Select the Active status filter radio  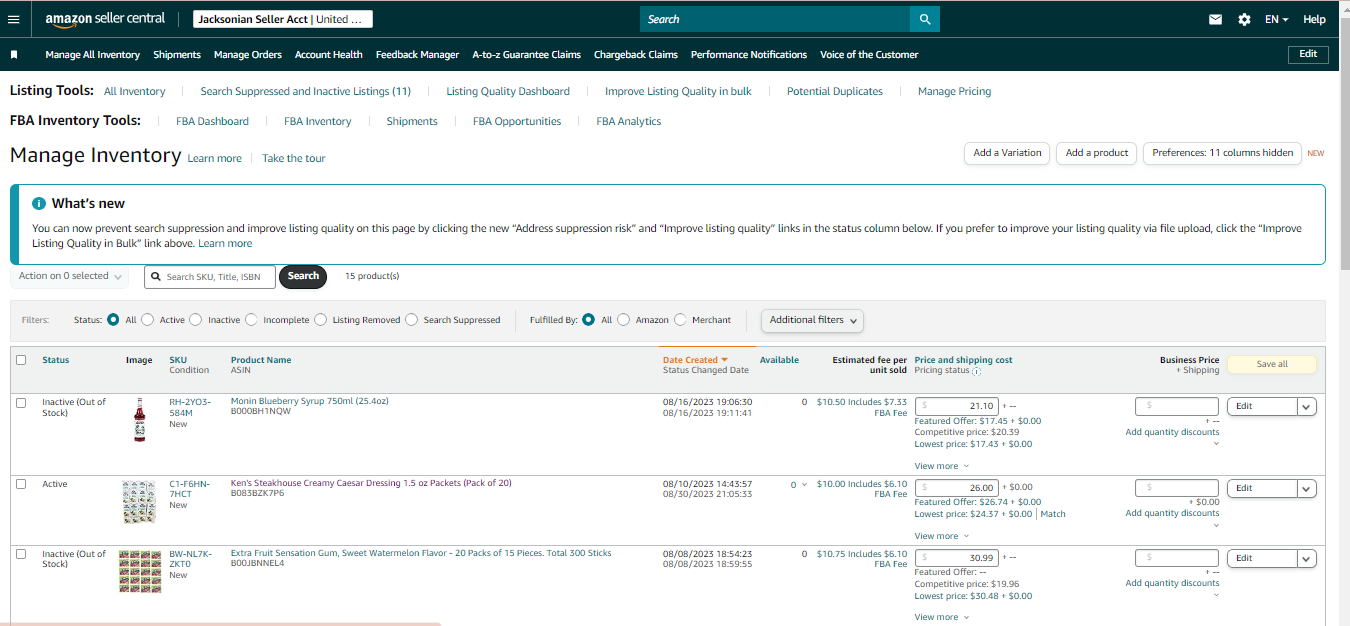[148, 320]
